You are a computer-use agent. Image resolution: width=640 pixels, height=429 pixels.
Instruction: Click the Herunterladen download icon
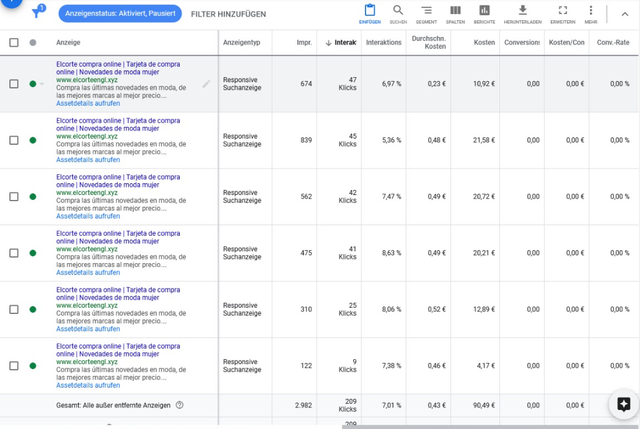[x=522, y=10]
